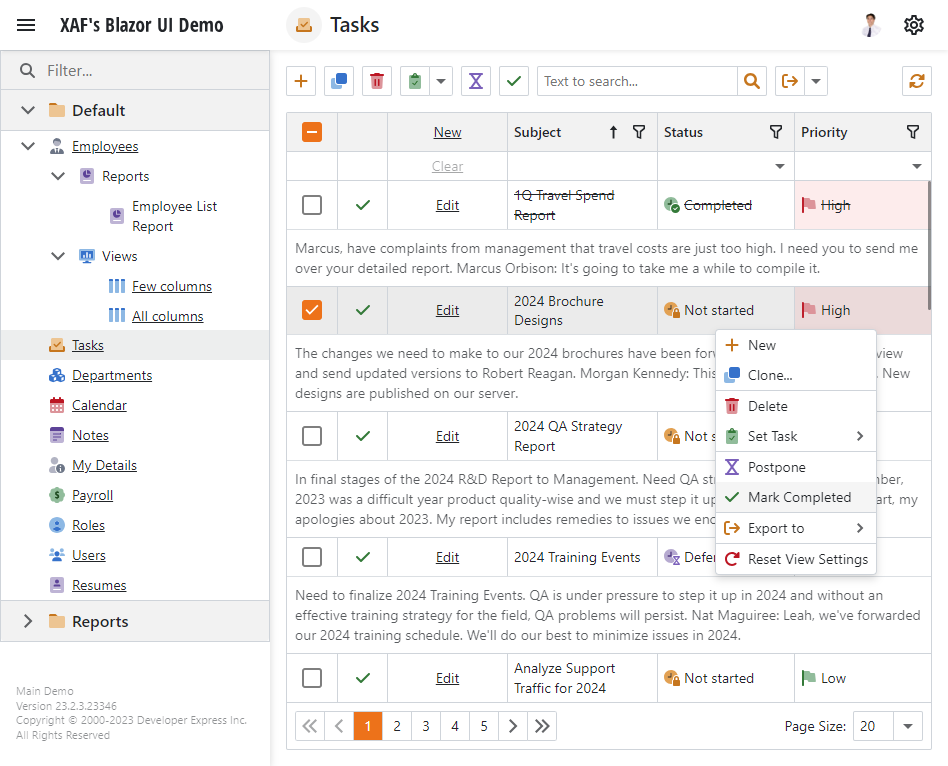Click the navigation Filter input field

(x=135, y=71)
